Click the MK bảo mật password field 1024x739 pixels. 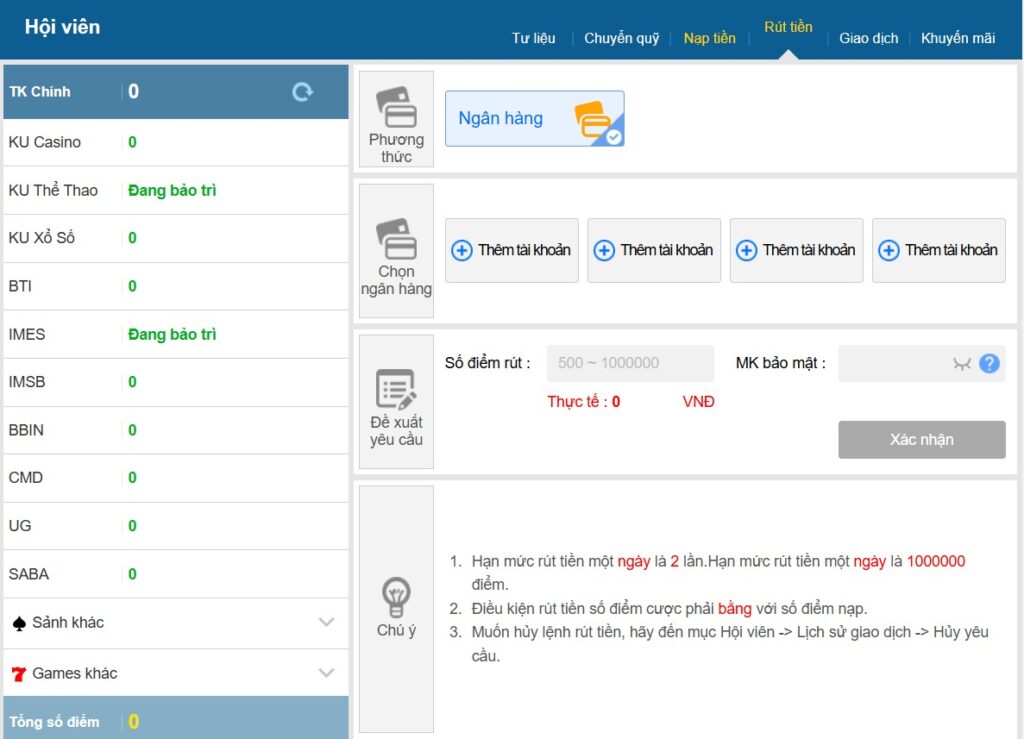[x=892, y=363]
